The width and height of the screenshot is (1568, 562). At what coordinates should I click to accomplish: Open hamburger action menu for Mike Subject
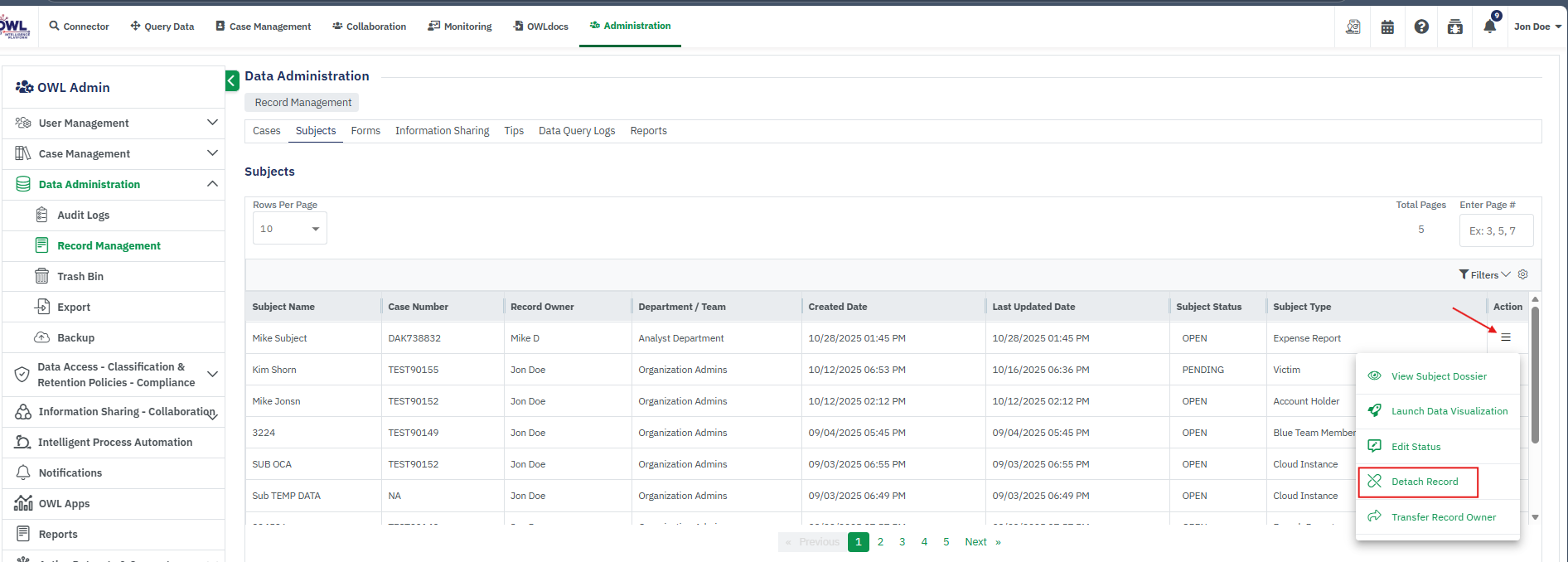point(1506,337)
